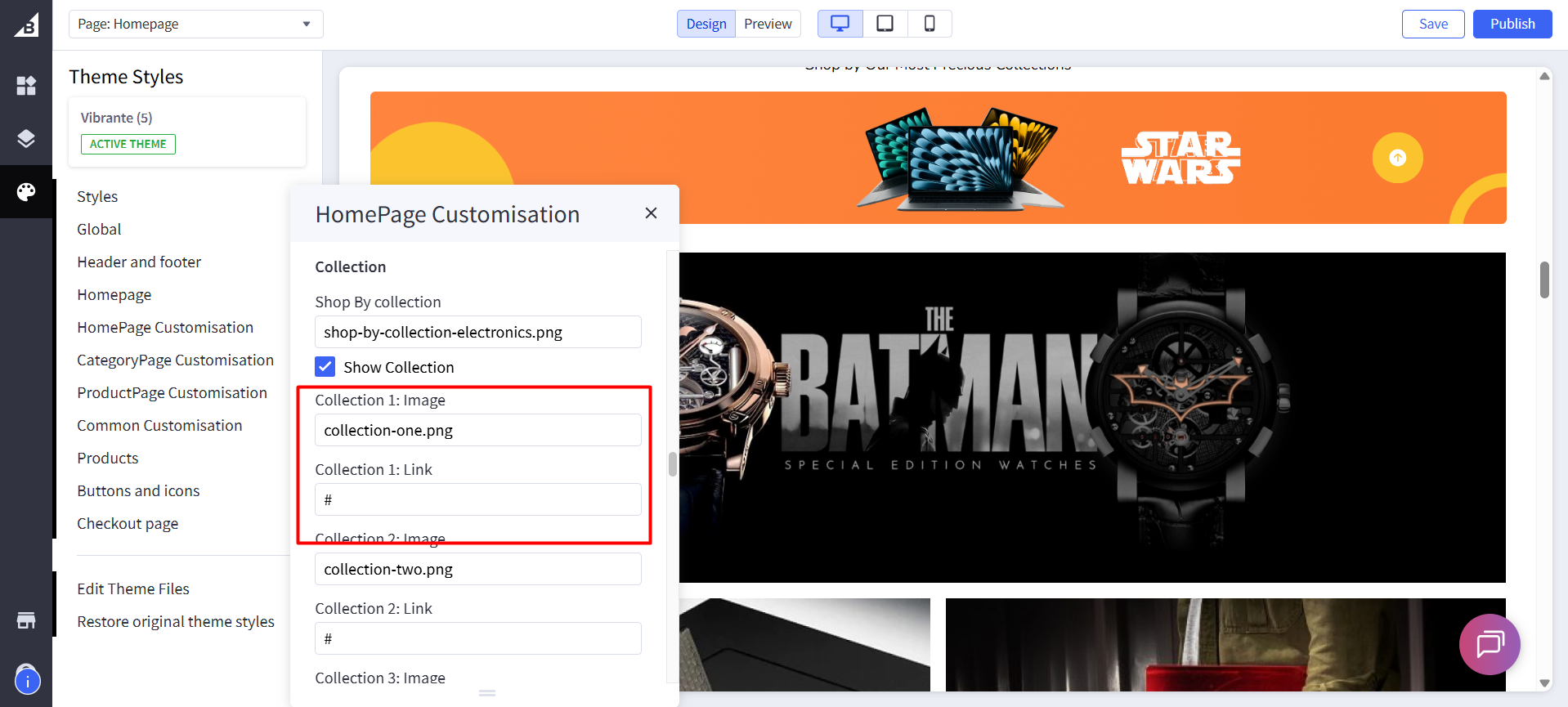Click Edit Theme Files link
The height and width of the screenshot is (707, 1568).
pos(133,588)
